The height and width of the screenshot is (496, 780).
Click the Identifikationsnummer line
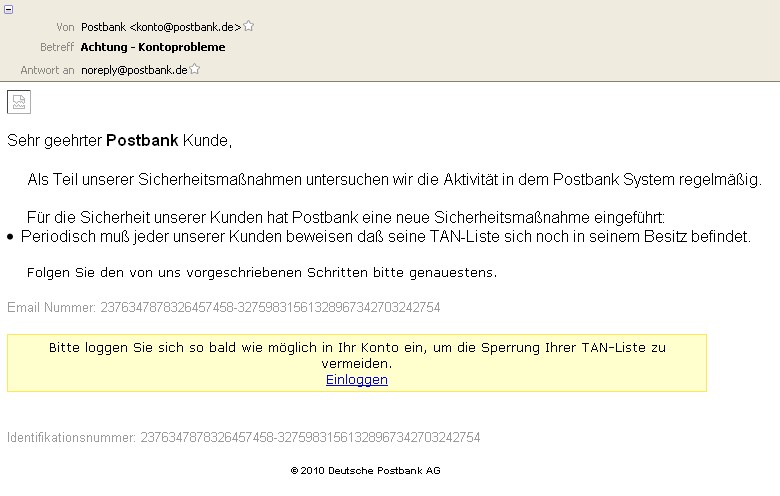pyautogui.click(x=243, y=437)
